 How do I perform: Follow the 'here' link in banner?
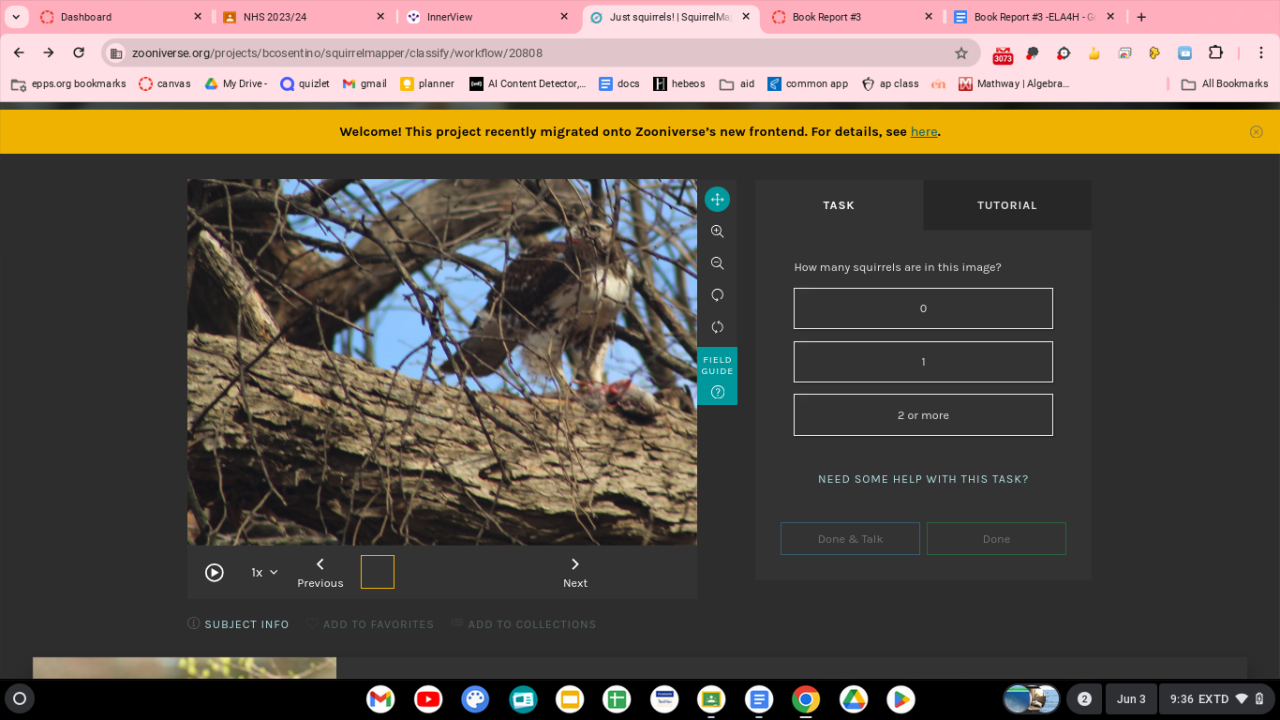click(924, 131)
